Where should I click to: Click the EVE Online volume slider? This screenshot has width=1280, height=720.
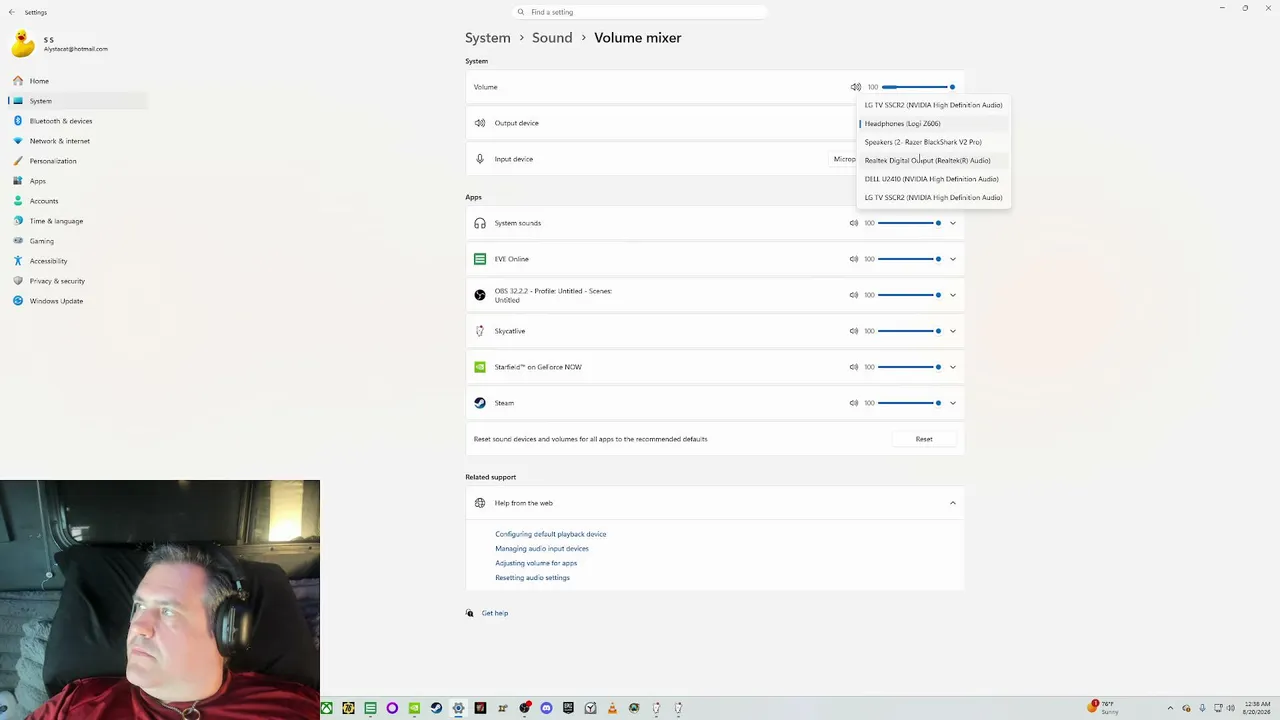click(909, 259)
